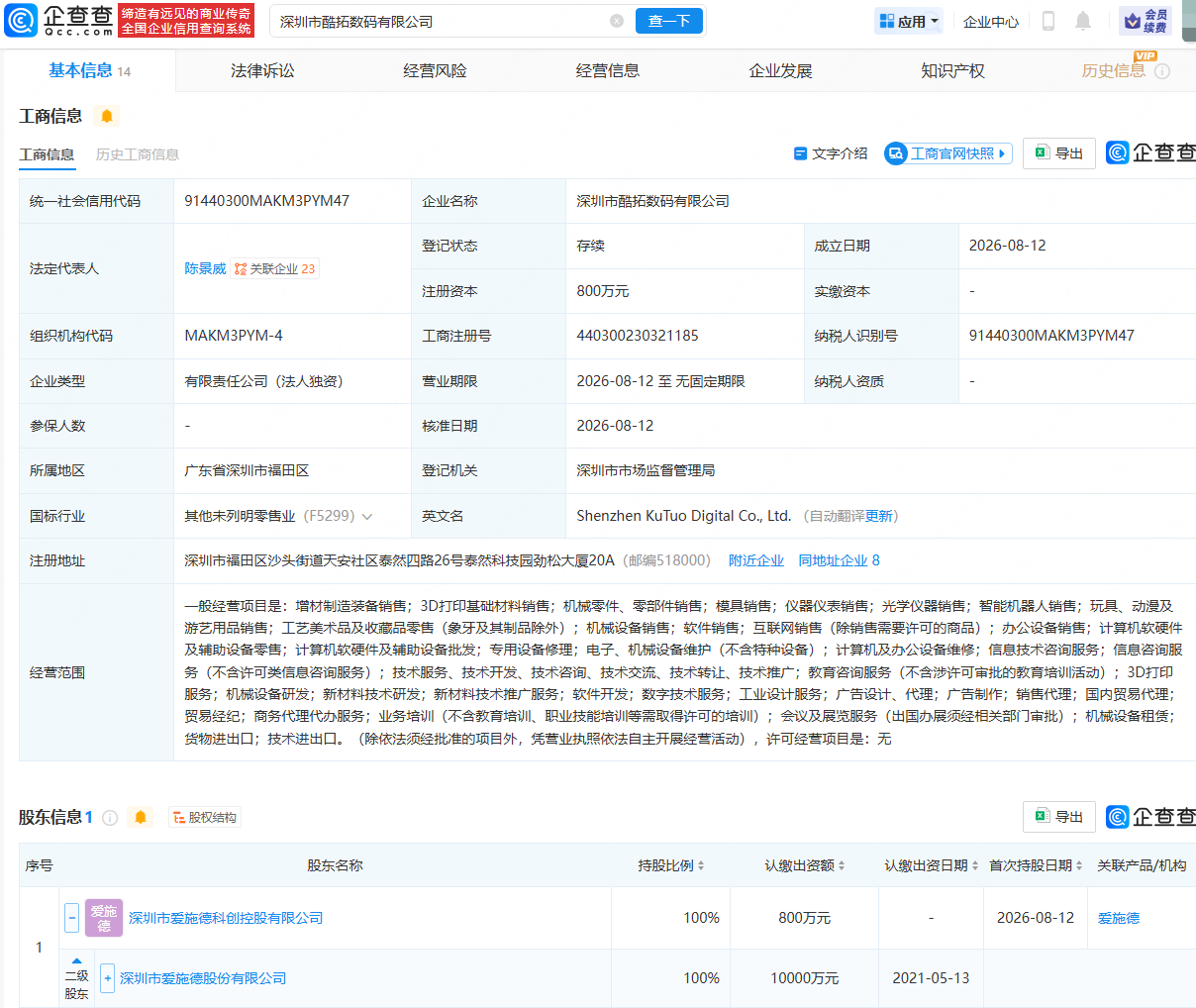Open 同地址企业 8 link
The height and width of the screenshot is (1008, 1196).
coord(840,560)
